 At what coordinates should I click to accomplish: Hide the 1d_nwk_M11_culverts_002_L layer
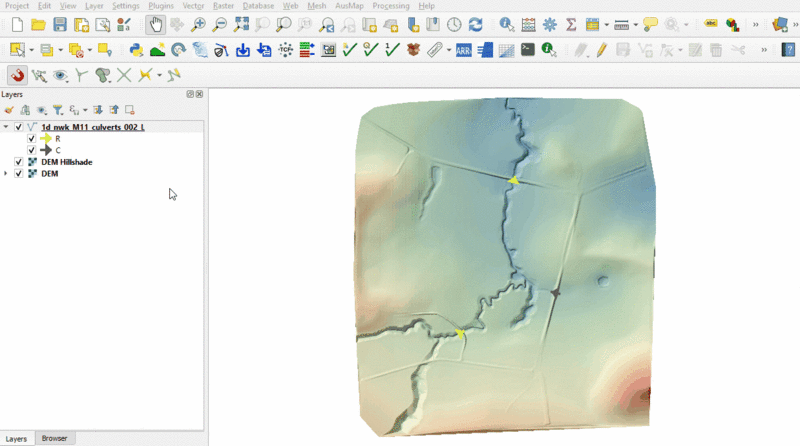pos(19,127)
